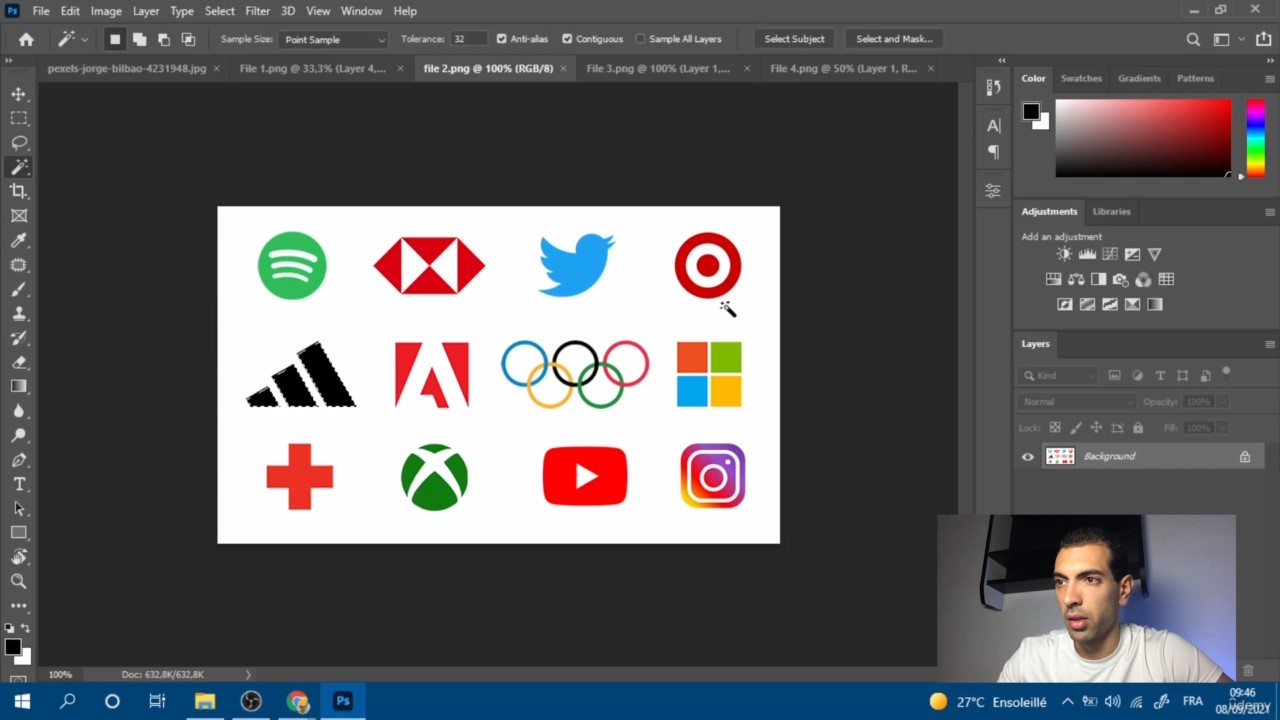Image resolution: width=1280 pixels, height=720 pixels.
Task: Select the Crop tool
Action: click(19, 191)
